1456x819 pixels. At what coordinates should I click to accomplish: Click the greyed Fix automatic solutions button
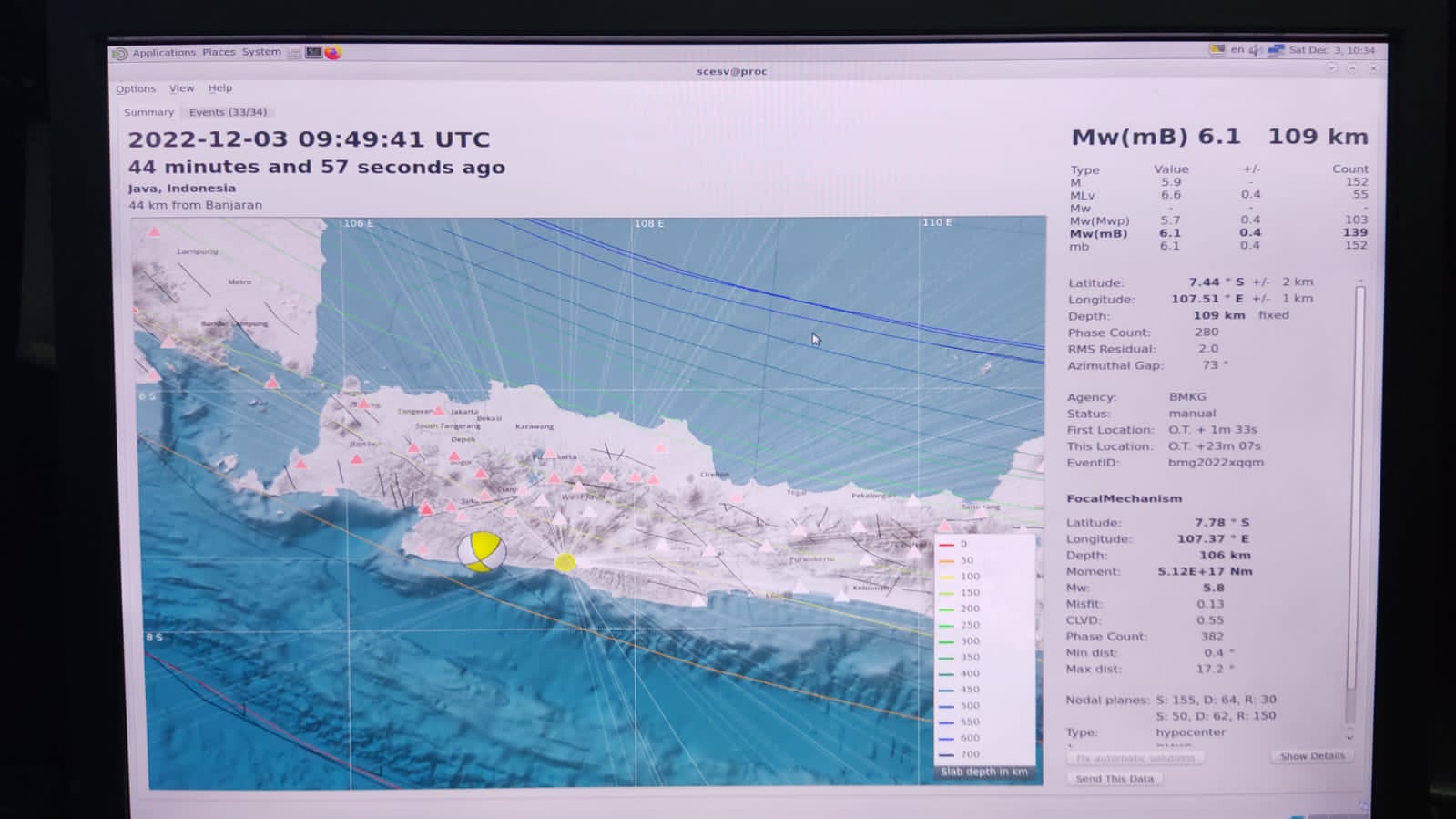pyautogui.click(x=1135, y=758)
